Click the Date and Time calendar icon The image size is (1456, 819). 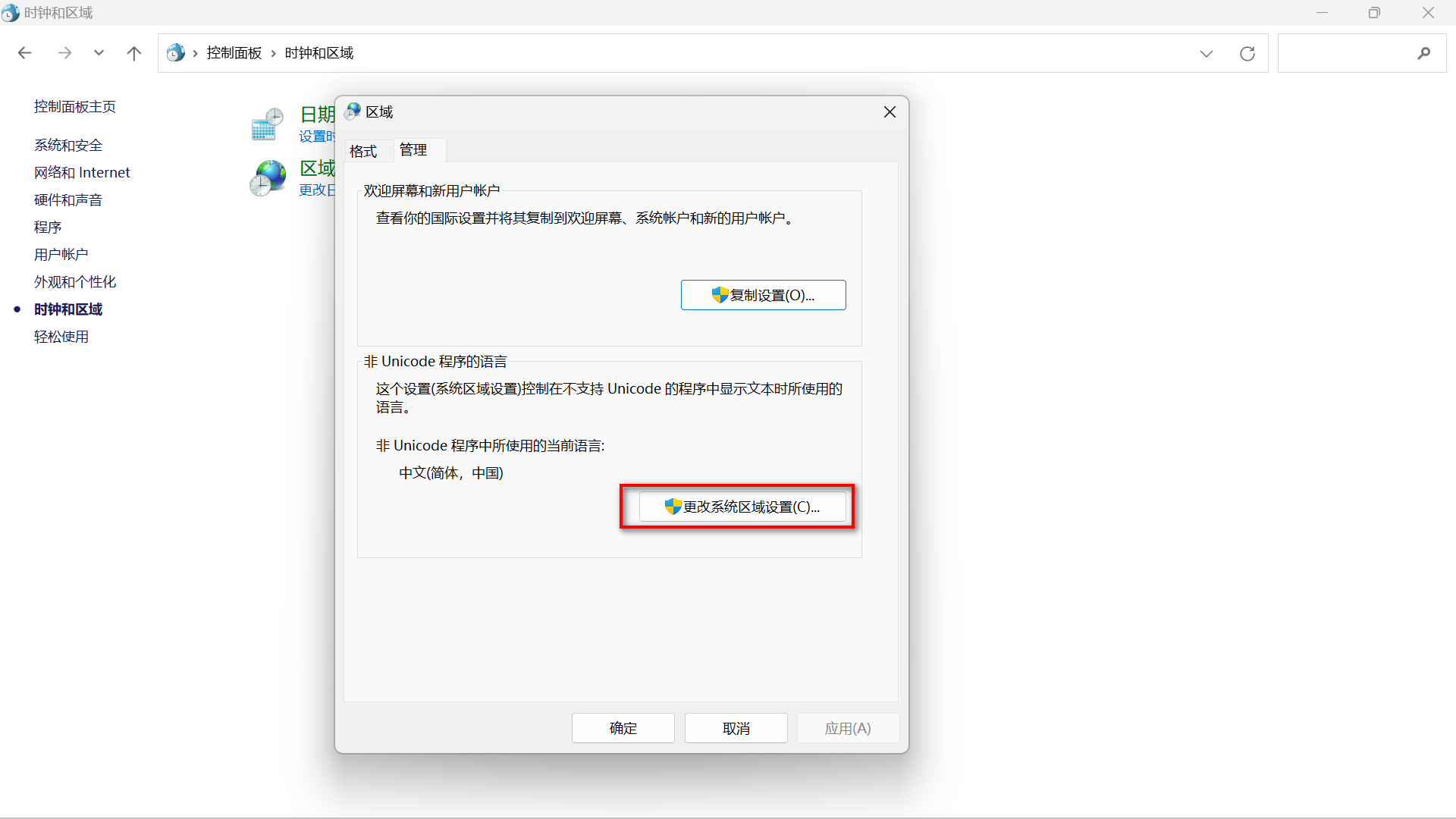[267, 124]
